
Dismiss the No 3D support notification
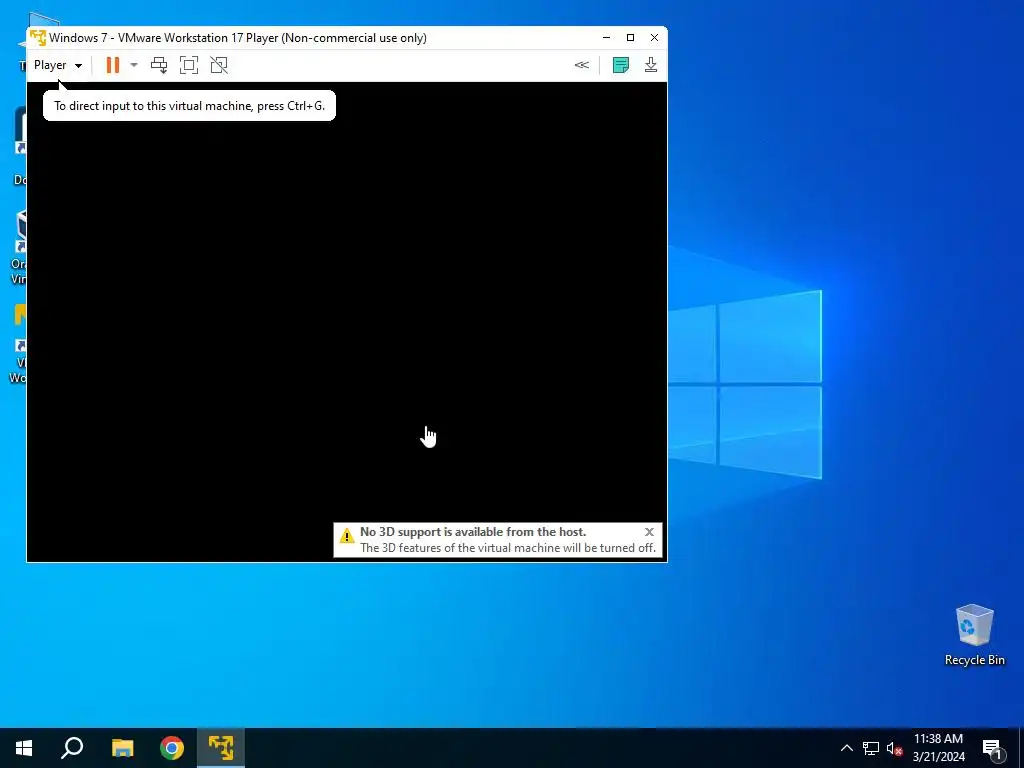tap(649, 532)
